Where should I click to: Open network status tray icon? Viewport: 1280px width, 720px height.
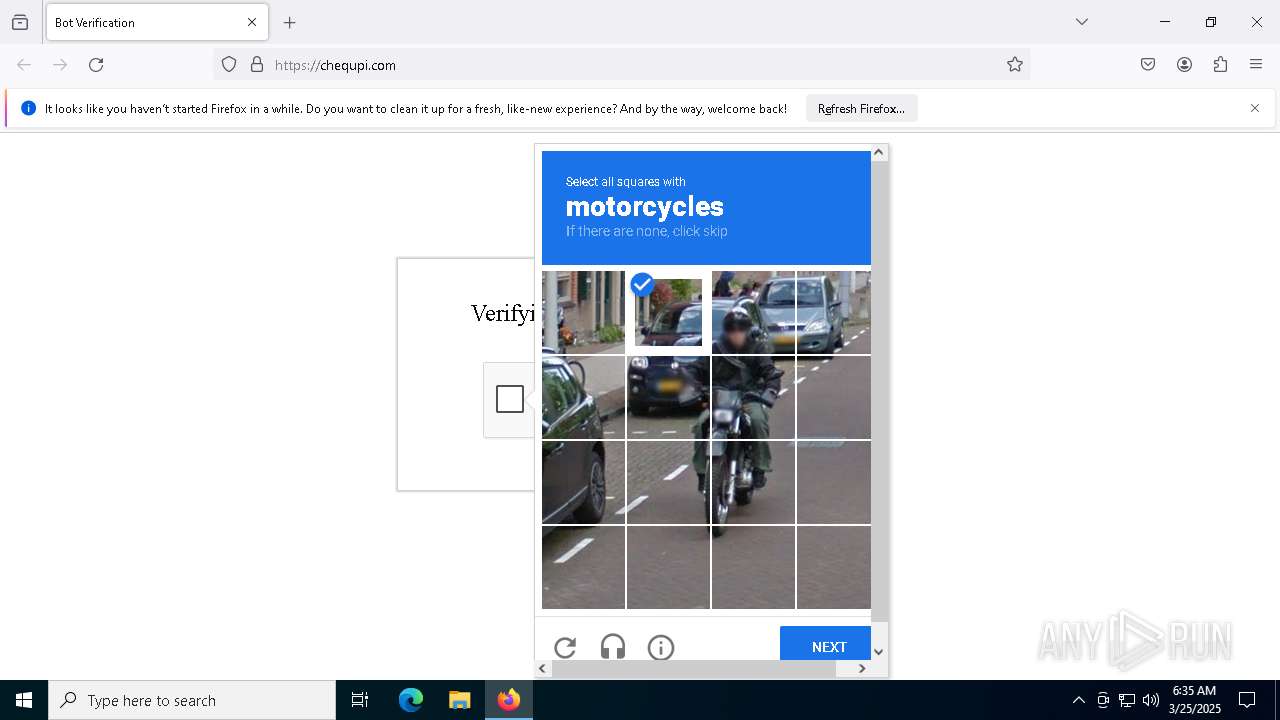point(1127,700)
